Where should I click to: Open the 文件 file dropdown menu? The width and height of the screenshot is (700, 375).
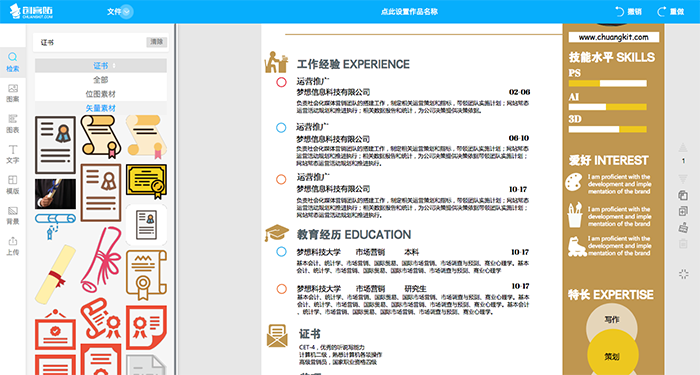point(120,12)
